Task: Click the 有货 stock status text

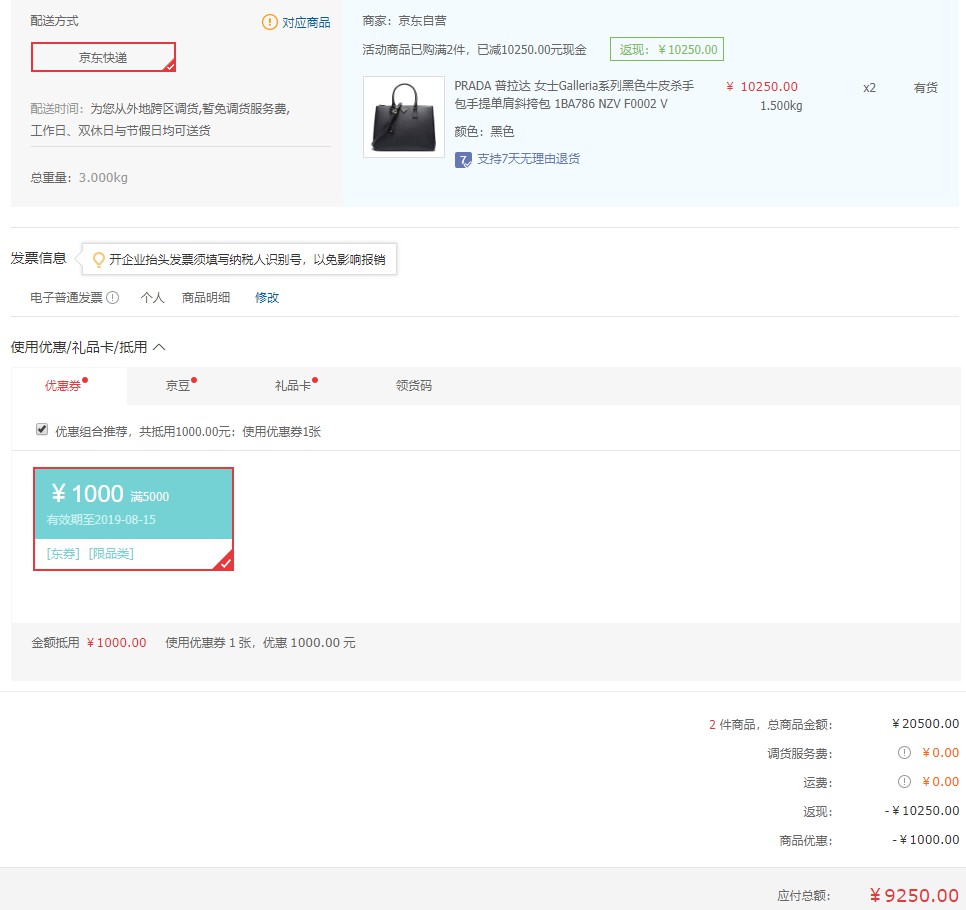Action: coord(925,87)
